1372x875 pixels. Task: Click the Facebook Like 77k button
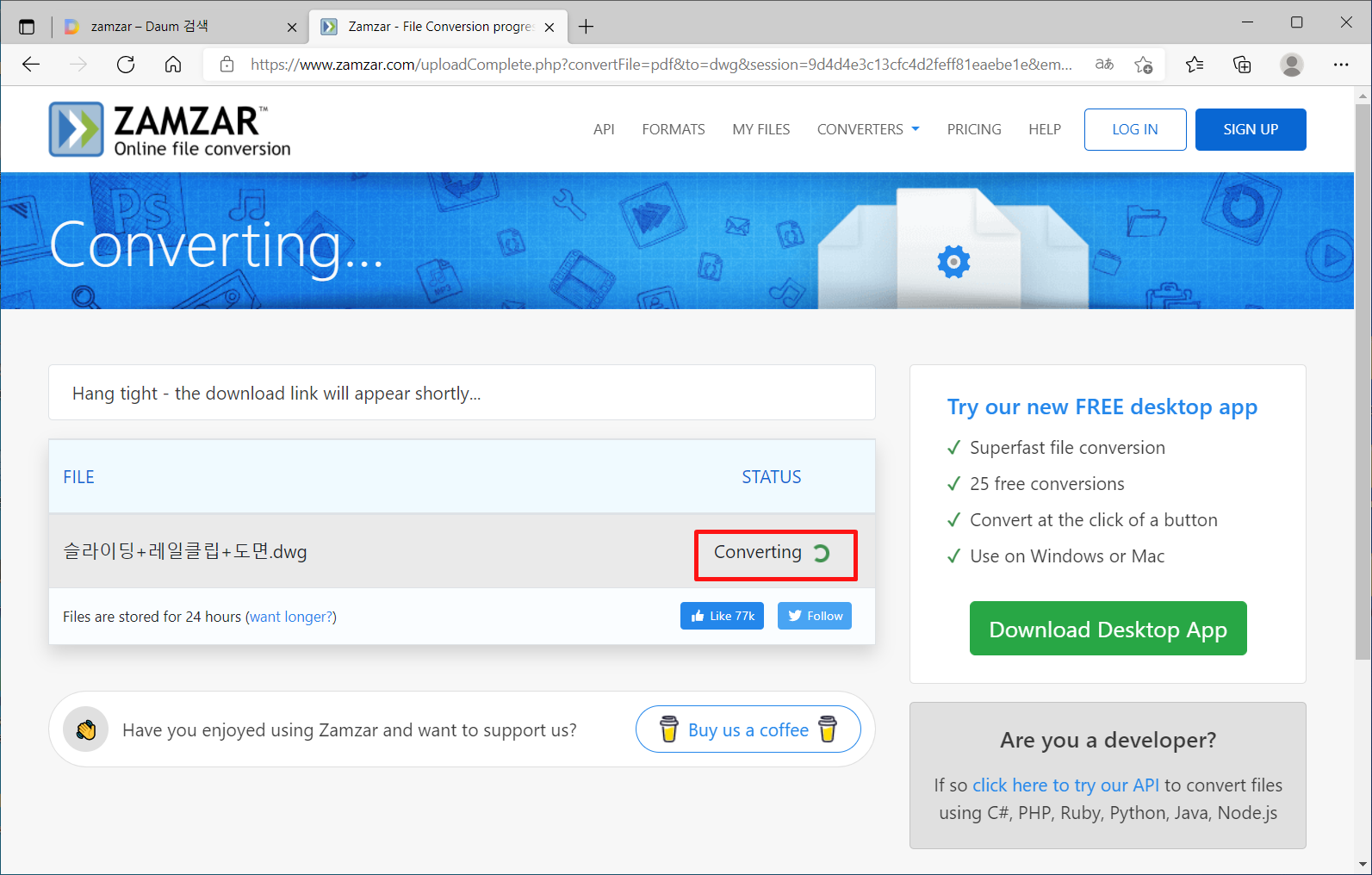(722, 616)
